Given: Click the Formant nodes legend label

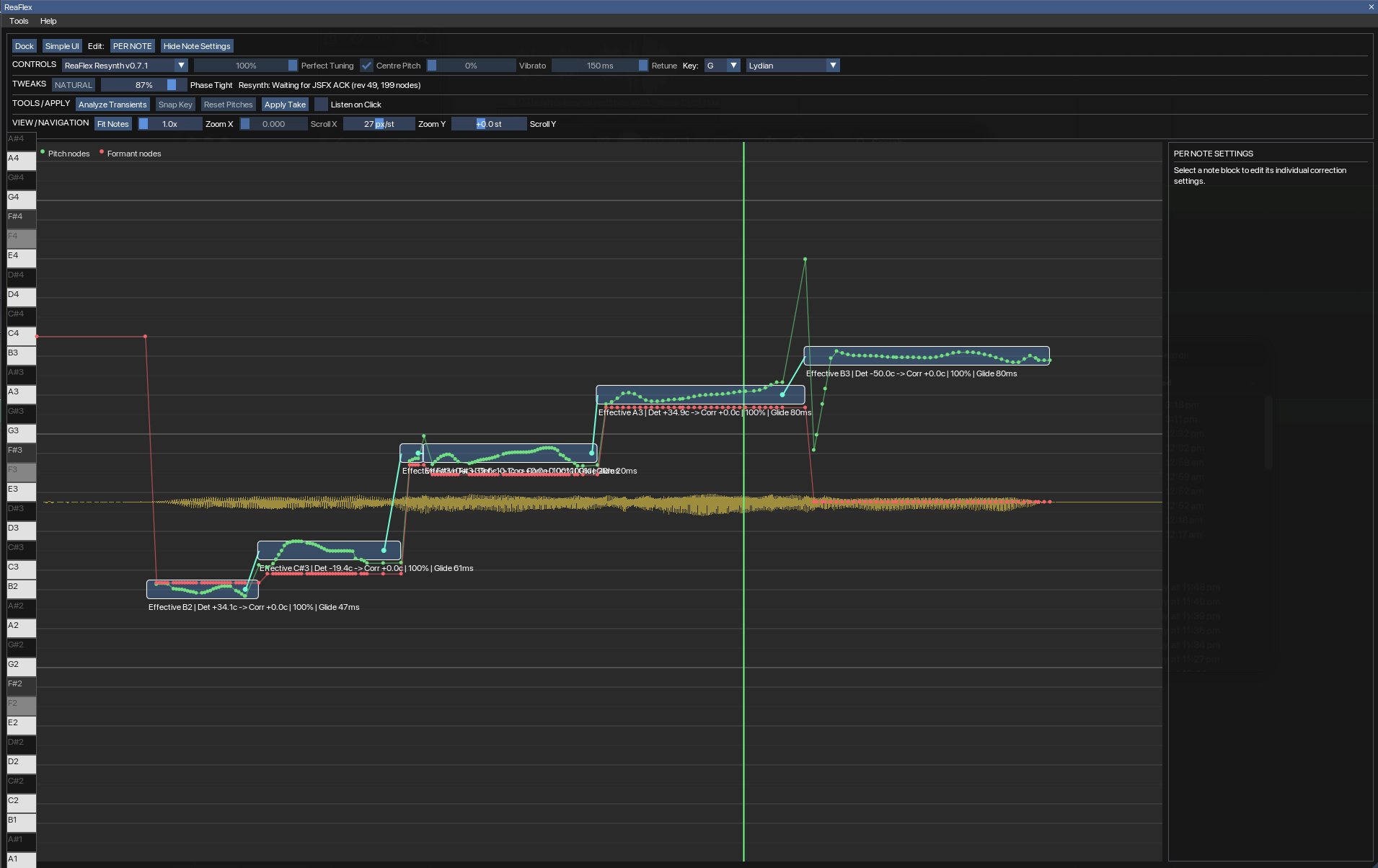Looking at the screenshot, I should coord(134,154).
